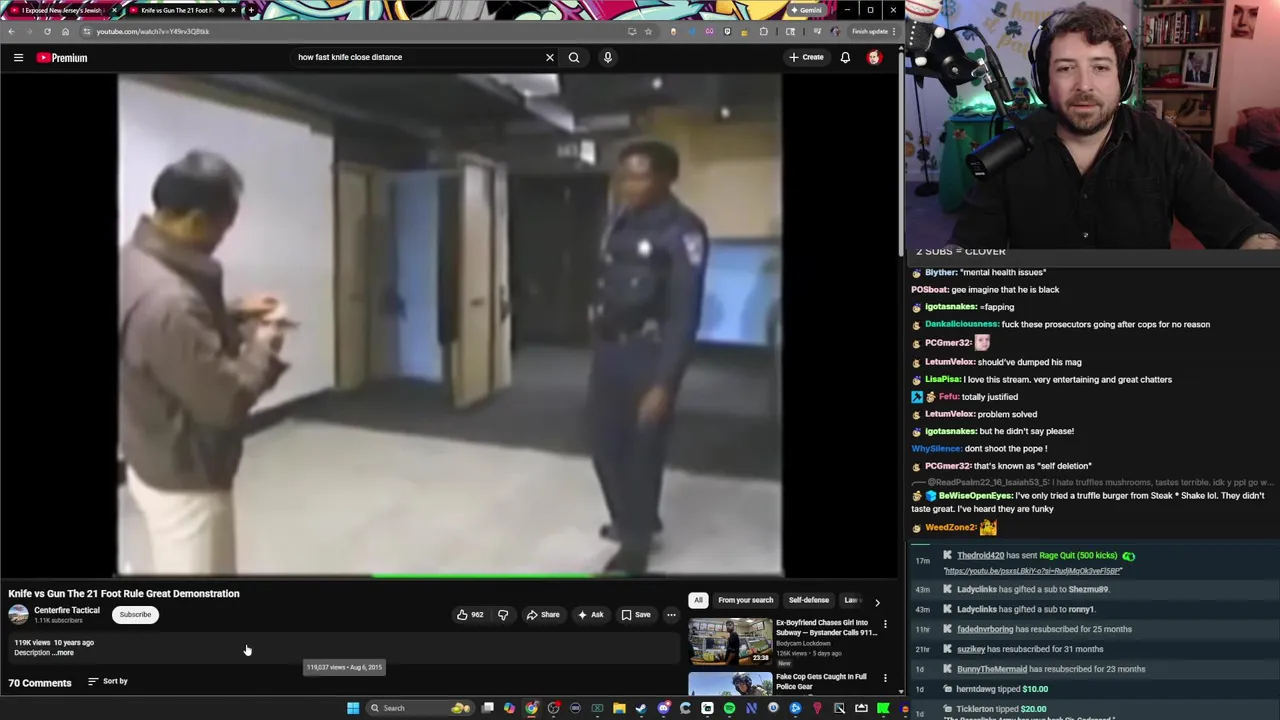This screenshot has height=720, width=1280.
Task: Like the video (962 likes)
Action: point(470,615)
